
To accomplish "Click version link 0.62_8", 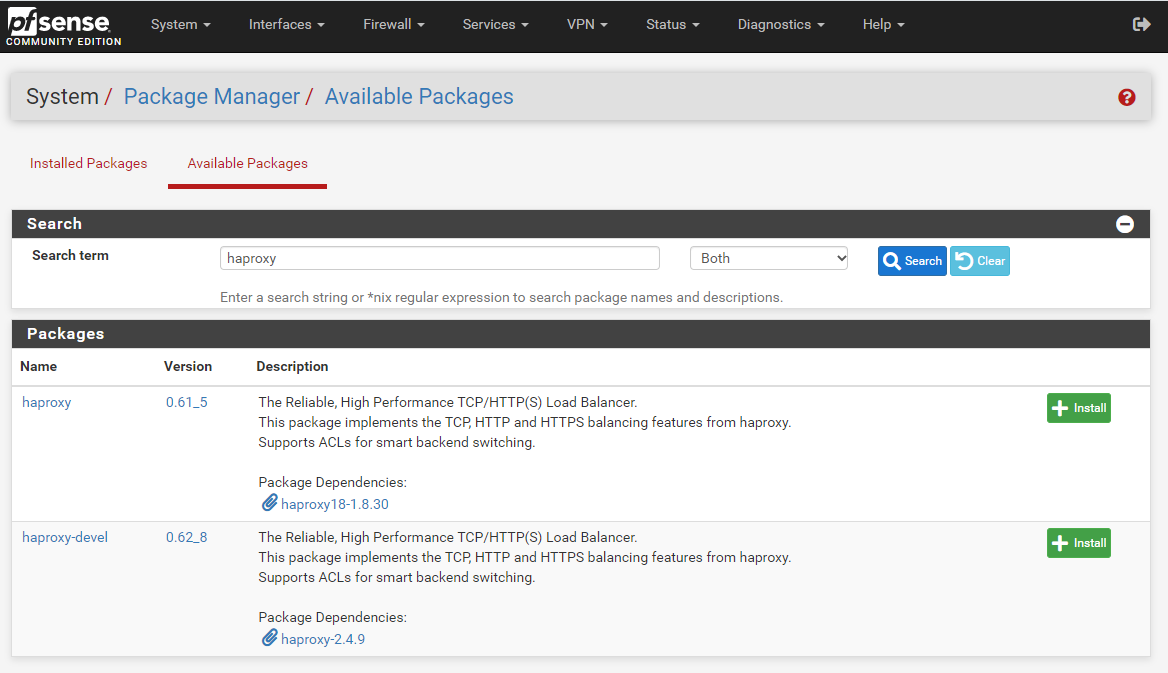I will pos(186,537).
